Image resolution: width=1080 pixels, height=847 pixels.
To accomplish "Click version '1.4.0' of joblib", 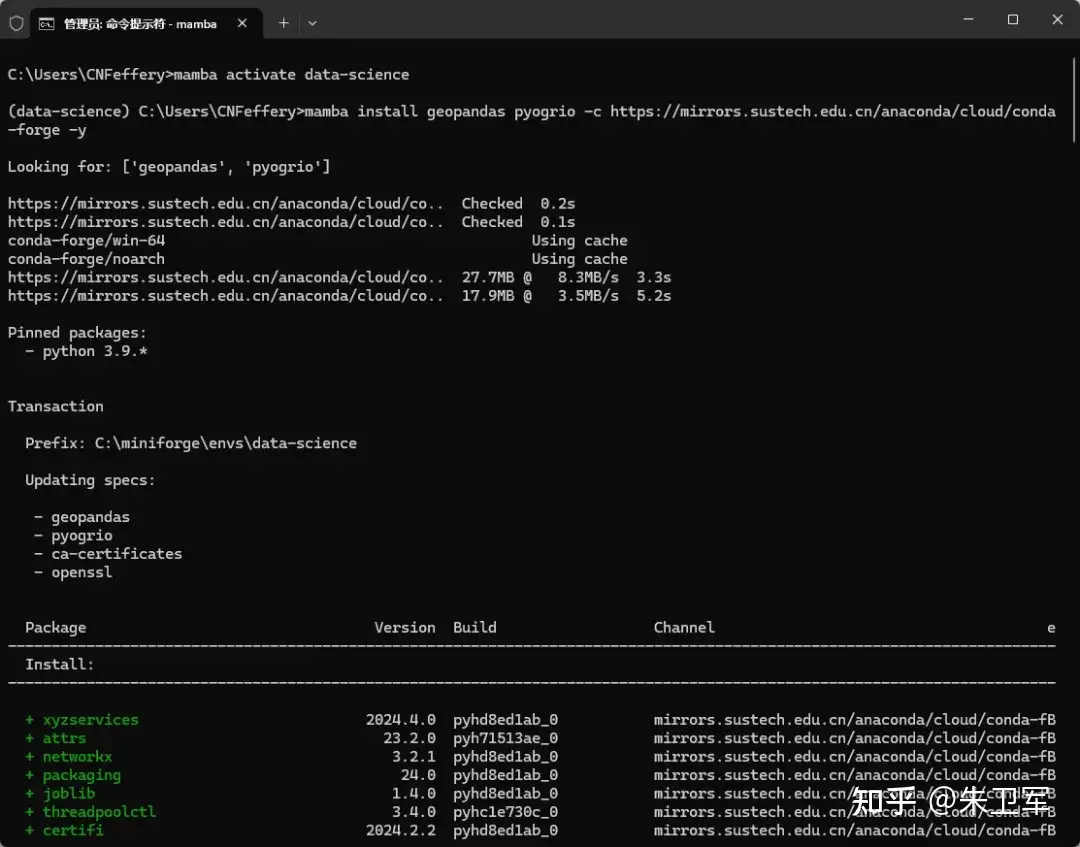I will 414,794.
